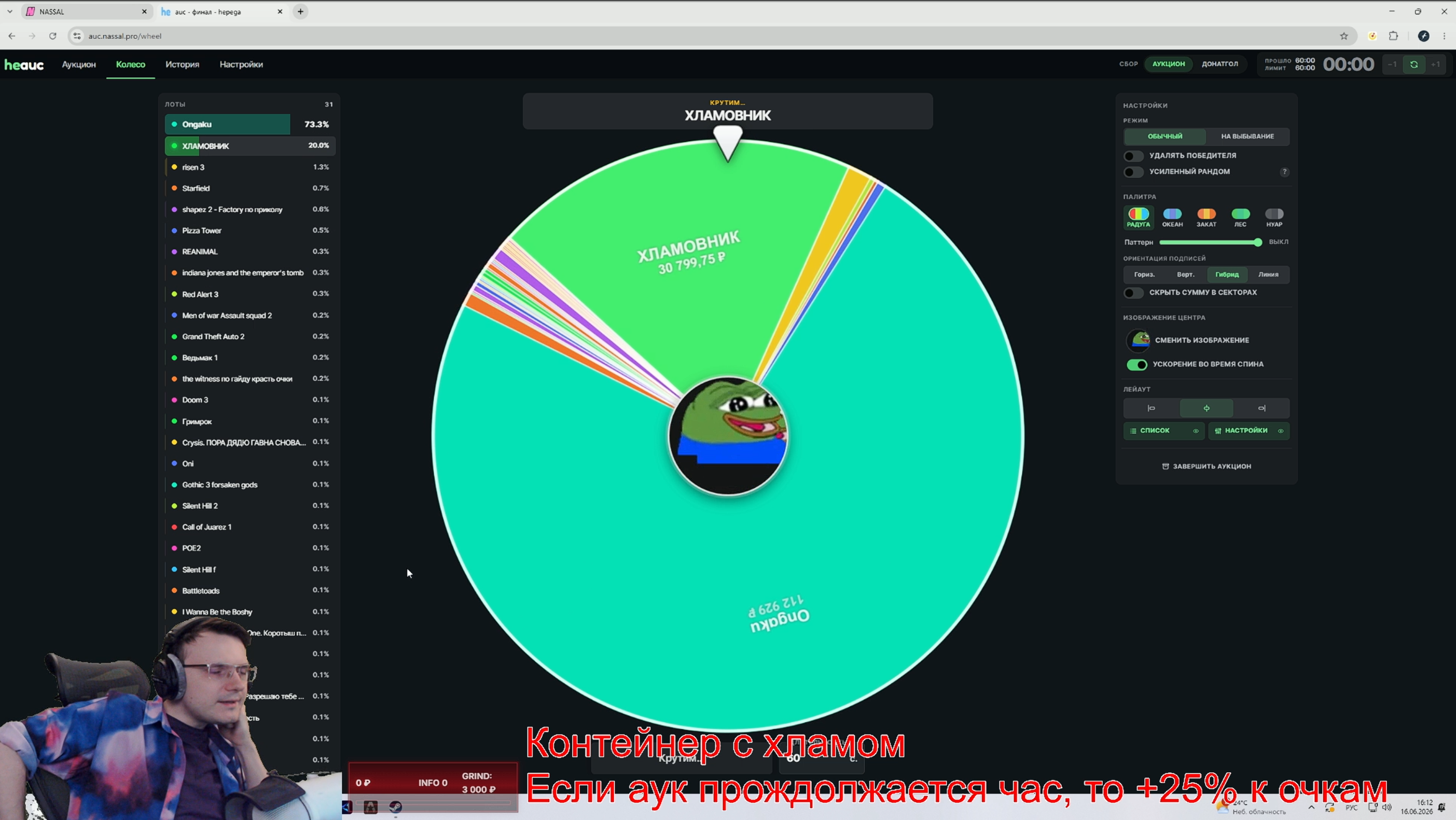The image size is (1456, 820).
Task: Toggle the Список panel visibility eye
Action: pyautogui.click(x=1196, y=431)
